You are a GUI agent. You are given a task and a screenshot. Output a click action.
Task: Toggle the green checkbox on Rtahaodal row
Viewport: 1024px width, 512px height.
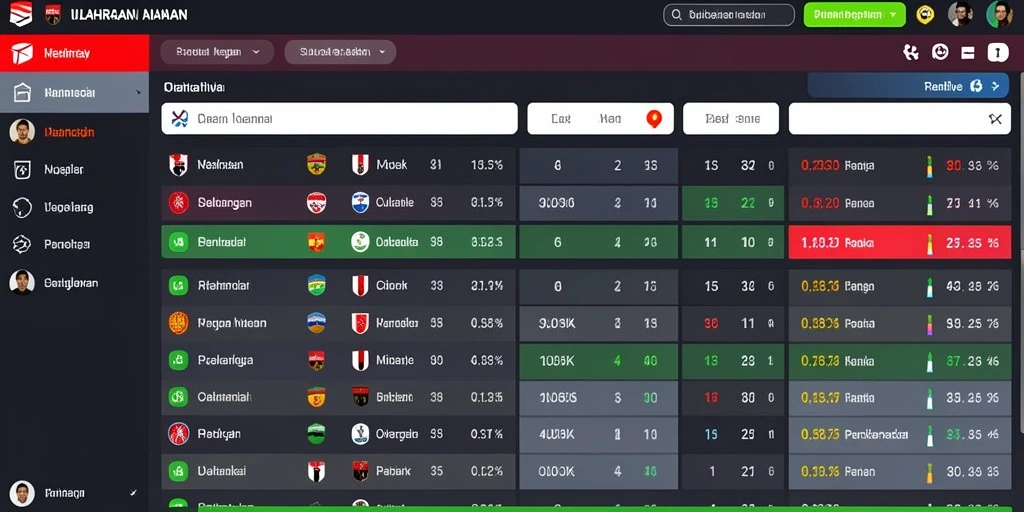(178, 285)
